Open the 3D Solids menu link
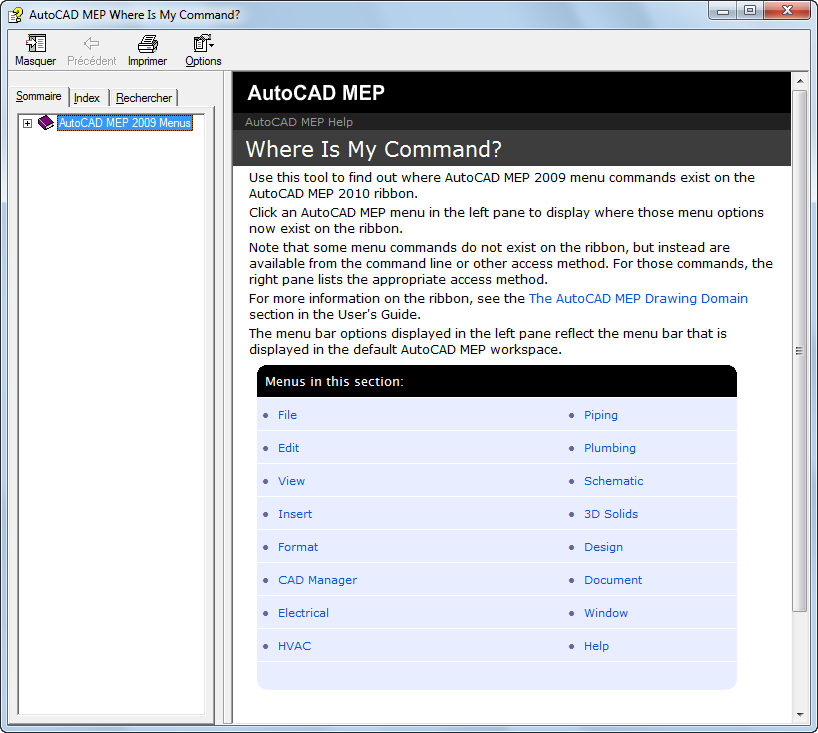Screen dimensions: 818x733 click(x=611, y=514)
